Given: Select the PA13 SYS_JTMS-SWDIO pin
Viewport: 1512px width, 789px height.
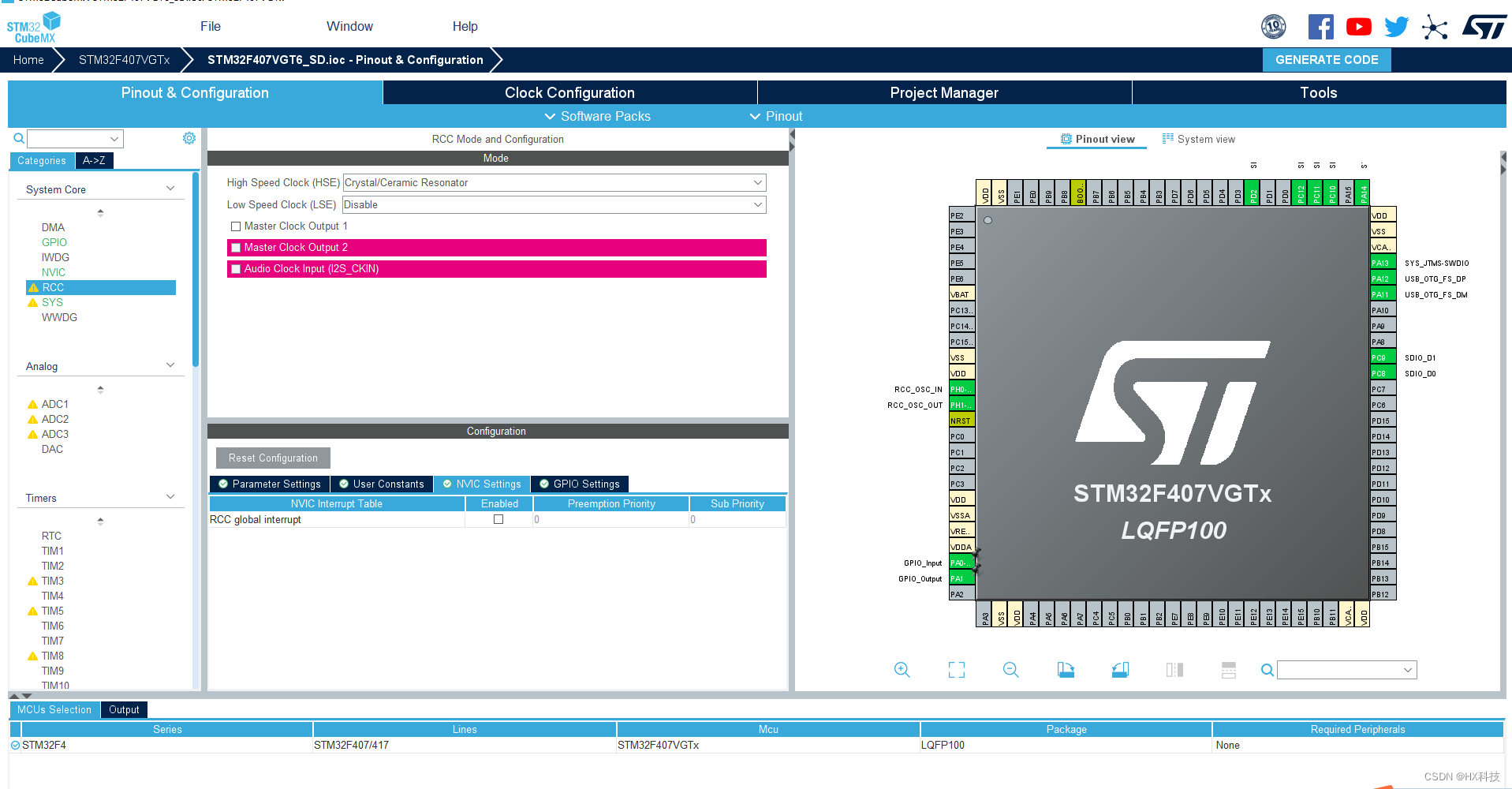Looking at the screenshot, I should pyautogui.click(x=1383, y=263).
